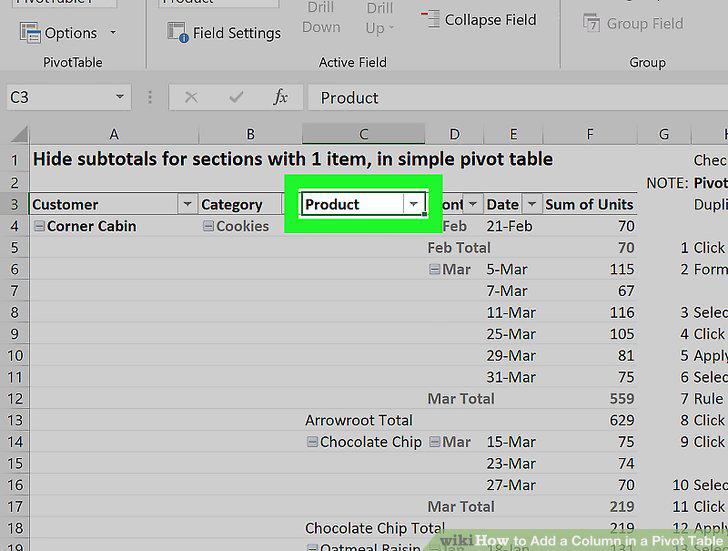
Task: Select column G header
Action: [x=664, y=134]
